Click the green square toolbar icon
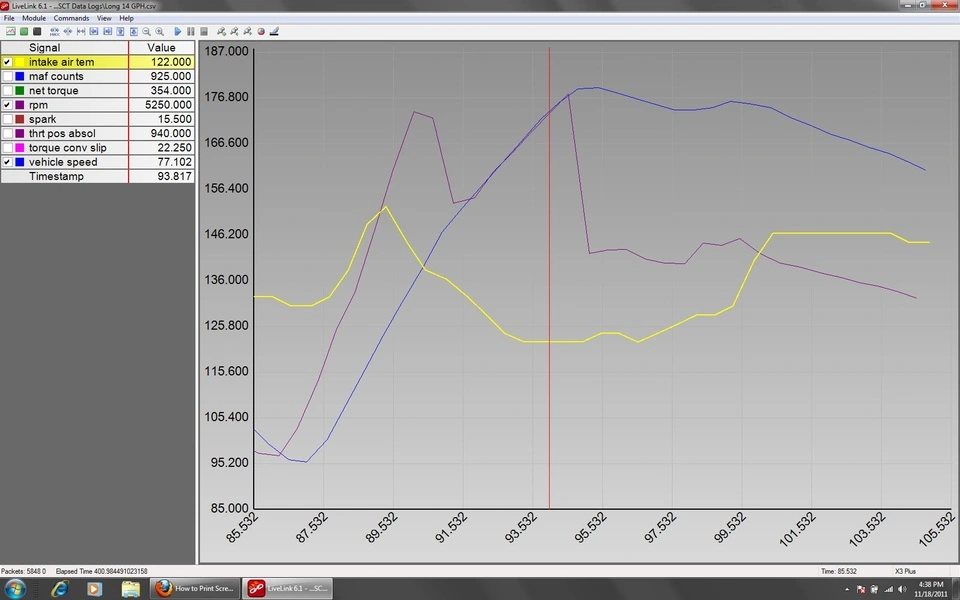This screenshot has width=960, height=600. point(24,31)
